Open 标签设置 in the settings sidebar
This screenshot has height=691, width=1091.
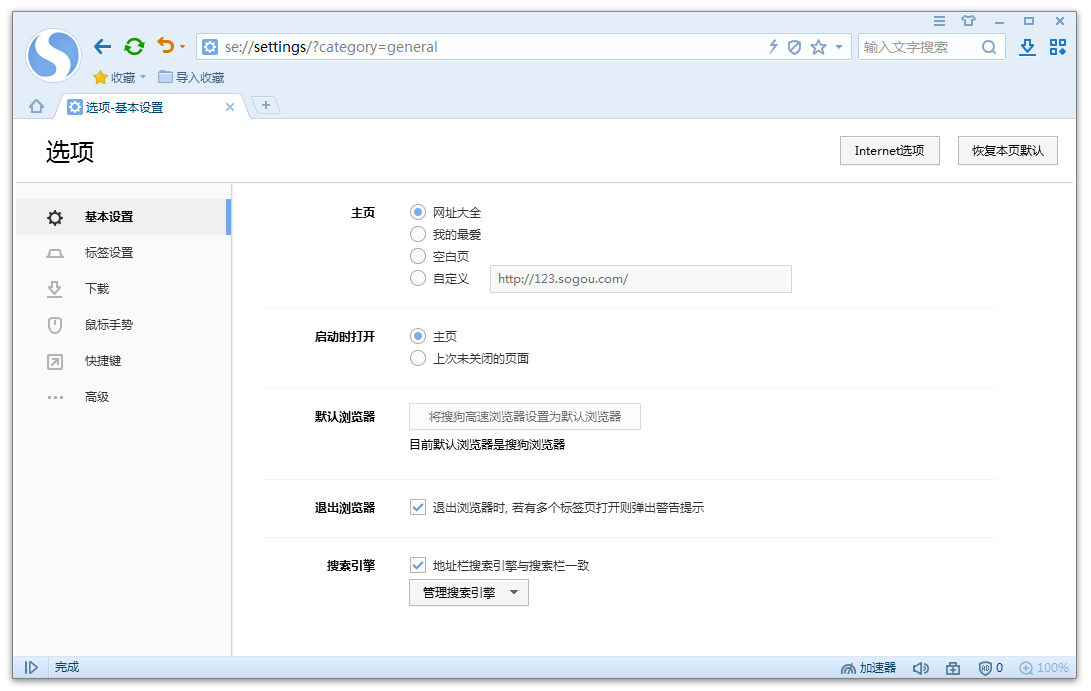pyautogui.click(x=109, y=253)
